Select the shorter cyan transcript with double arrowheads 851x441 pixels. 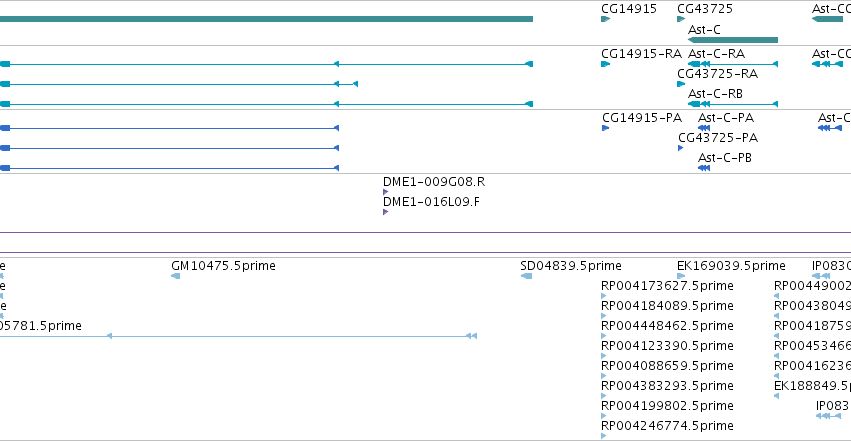(x=179, y=84)
